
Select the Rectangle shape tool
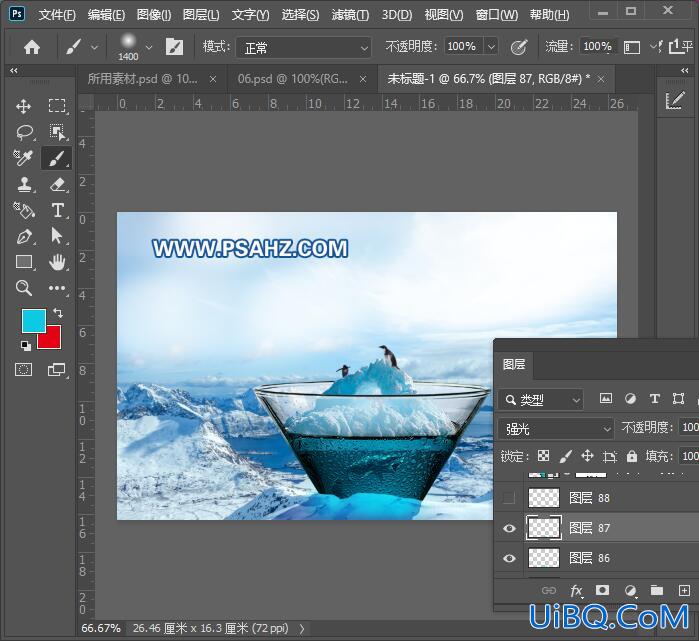(x=24, y=262)
